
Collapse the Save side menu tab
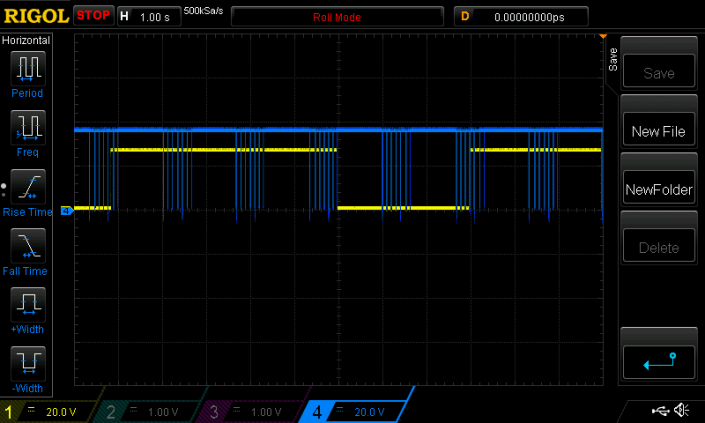612,60
